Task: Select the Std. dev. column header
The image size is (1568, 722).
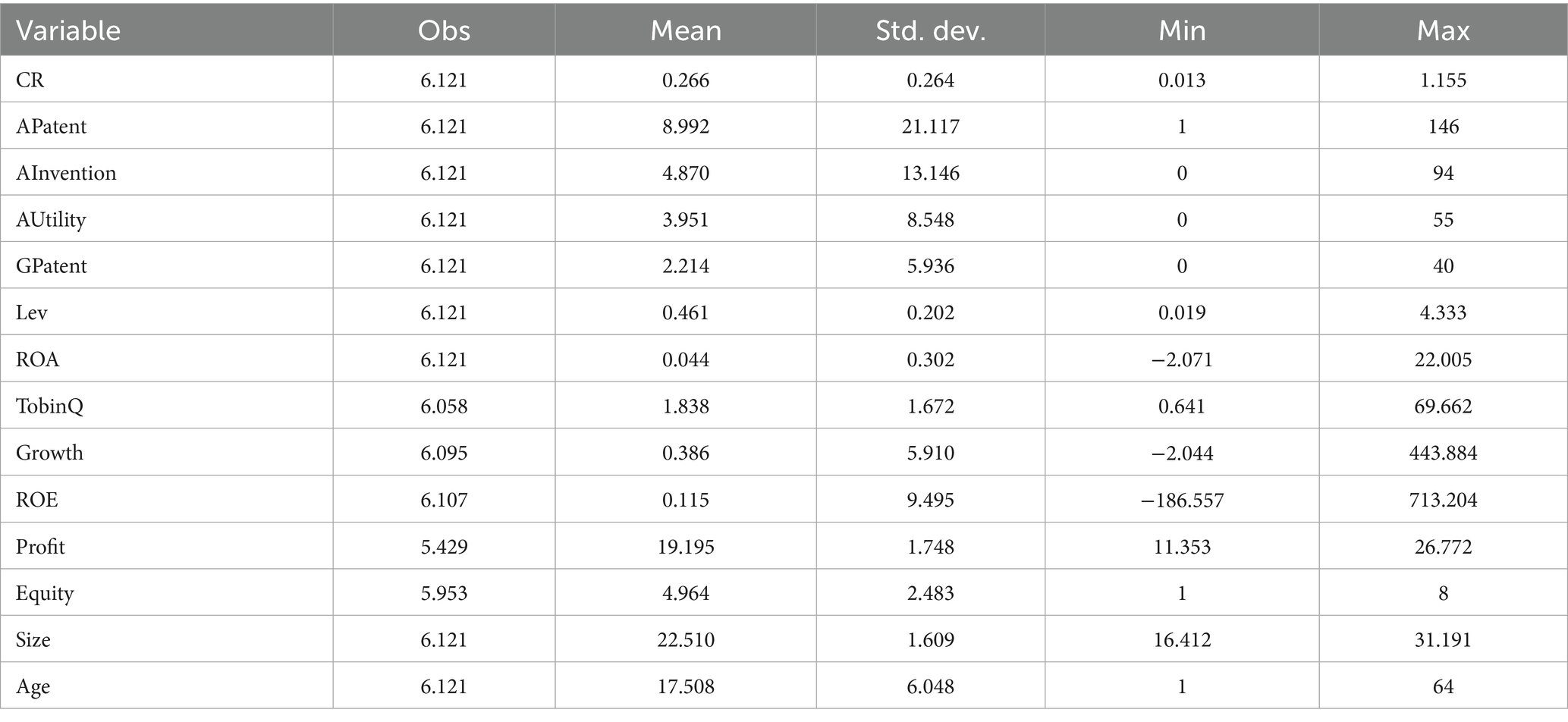Action: [931, 30]
